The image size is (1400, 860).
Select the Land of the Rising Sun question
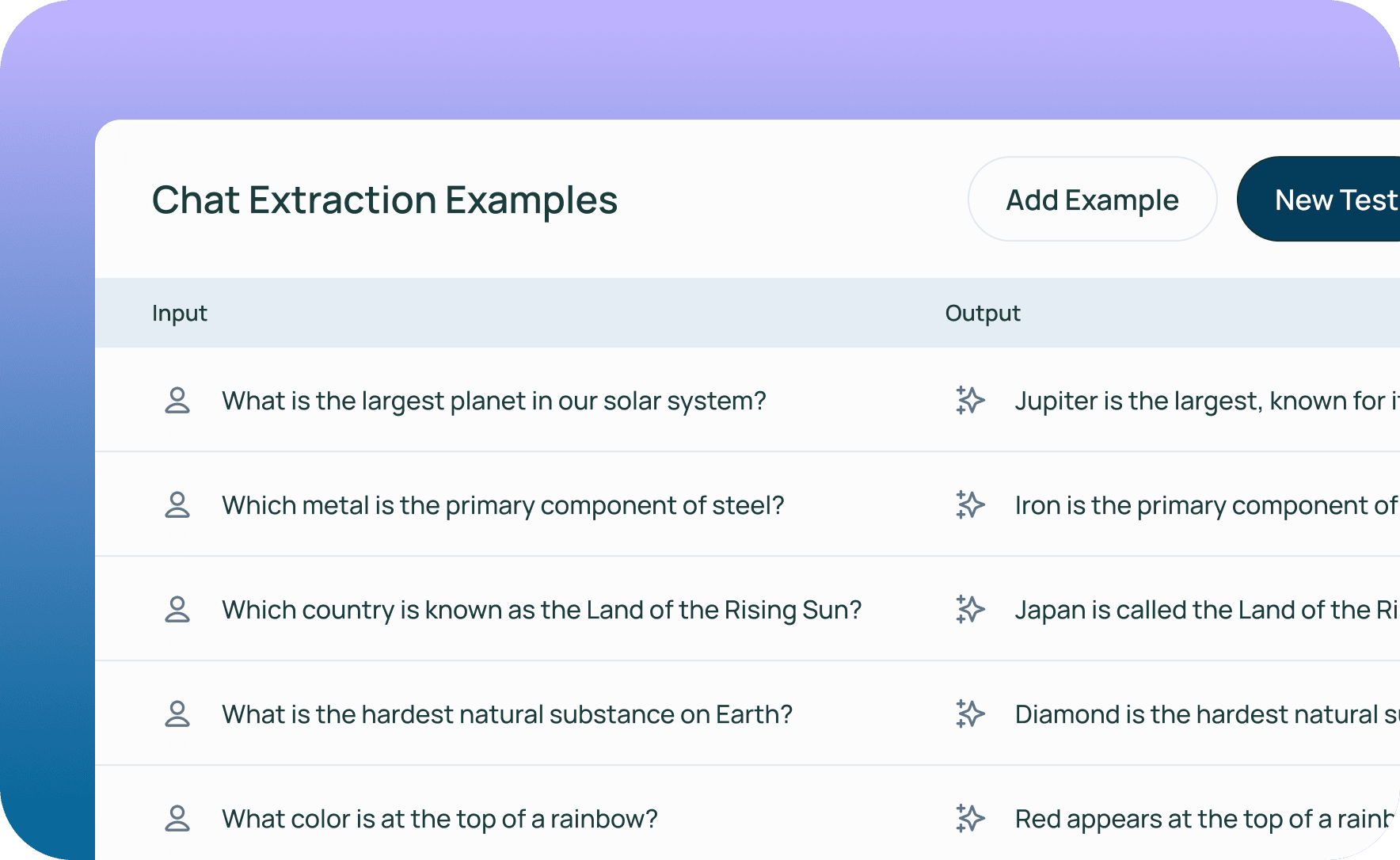(542, 611)
